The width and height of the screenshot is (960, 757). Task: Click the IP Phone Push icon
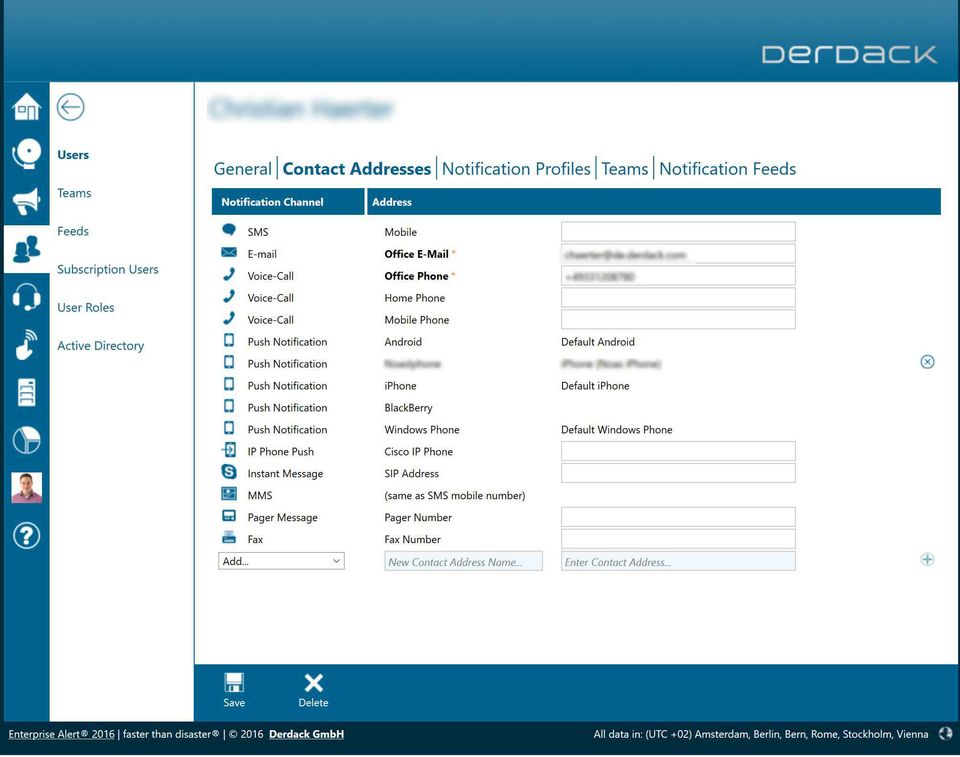pos(229,450)
